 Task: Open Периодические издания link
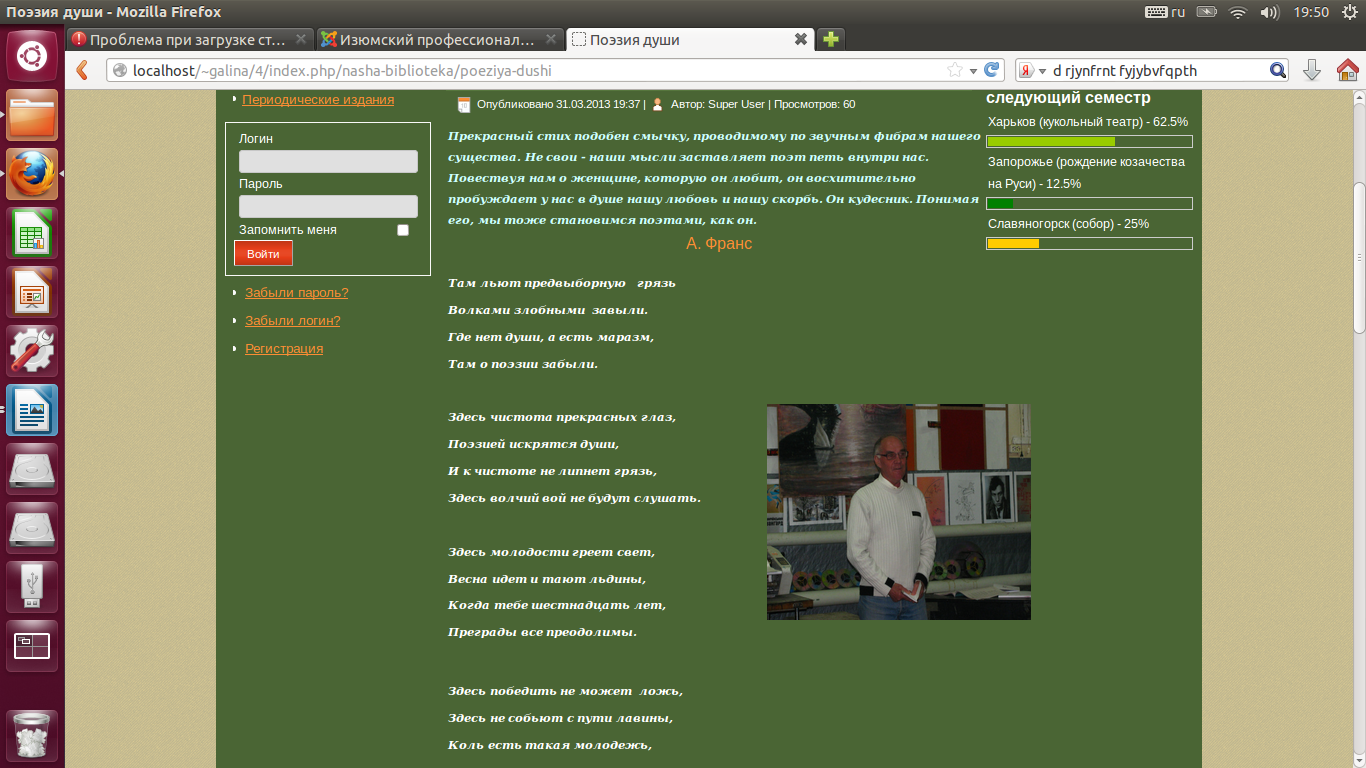tap(318, 100)
